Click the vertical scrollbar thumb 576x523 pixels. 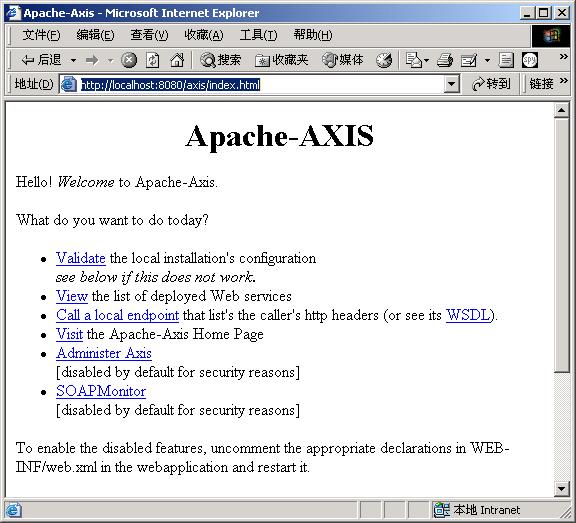(x=562, y=245)
